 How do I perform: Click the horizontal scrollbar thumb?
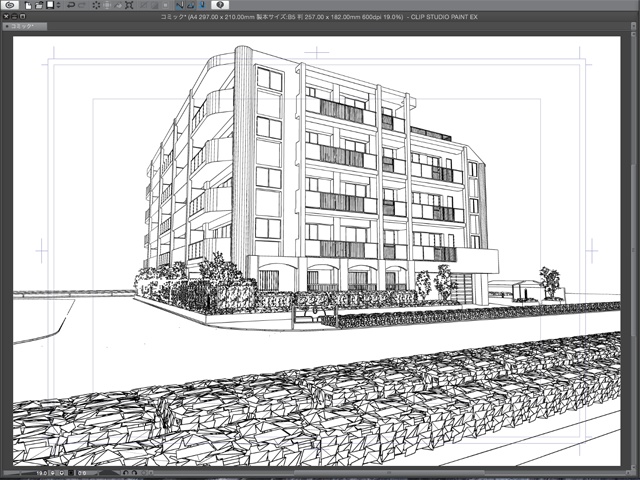pos(390,473)
